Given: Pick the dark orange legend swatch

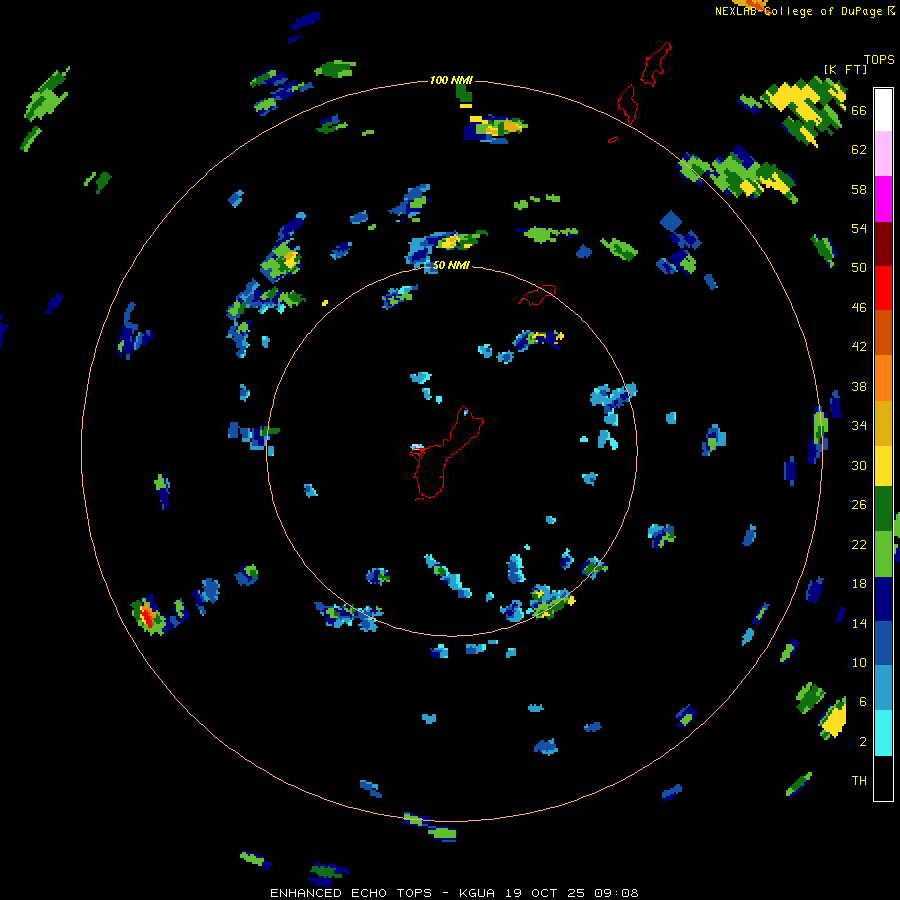Looking at the screenshot, I should (x=883, y=332).
